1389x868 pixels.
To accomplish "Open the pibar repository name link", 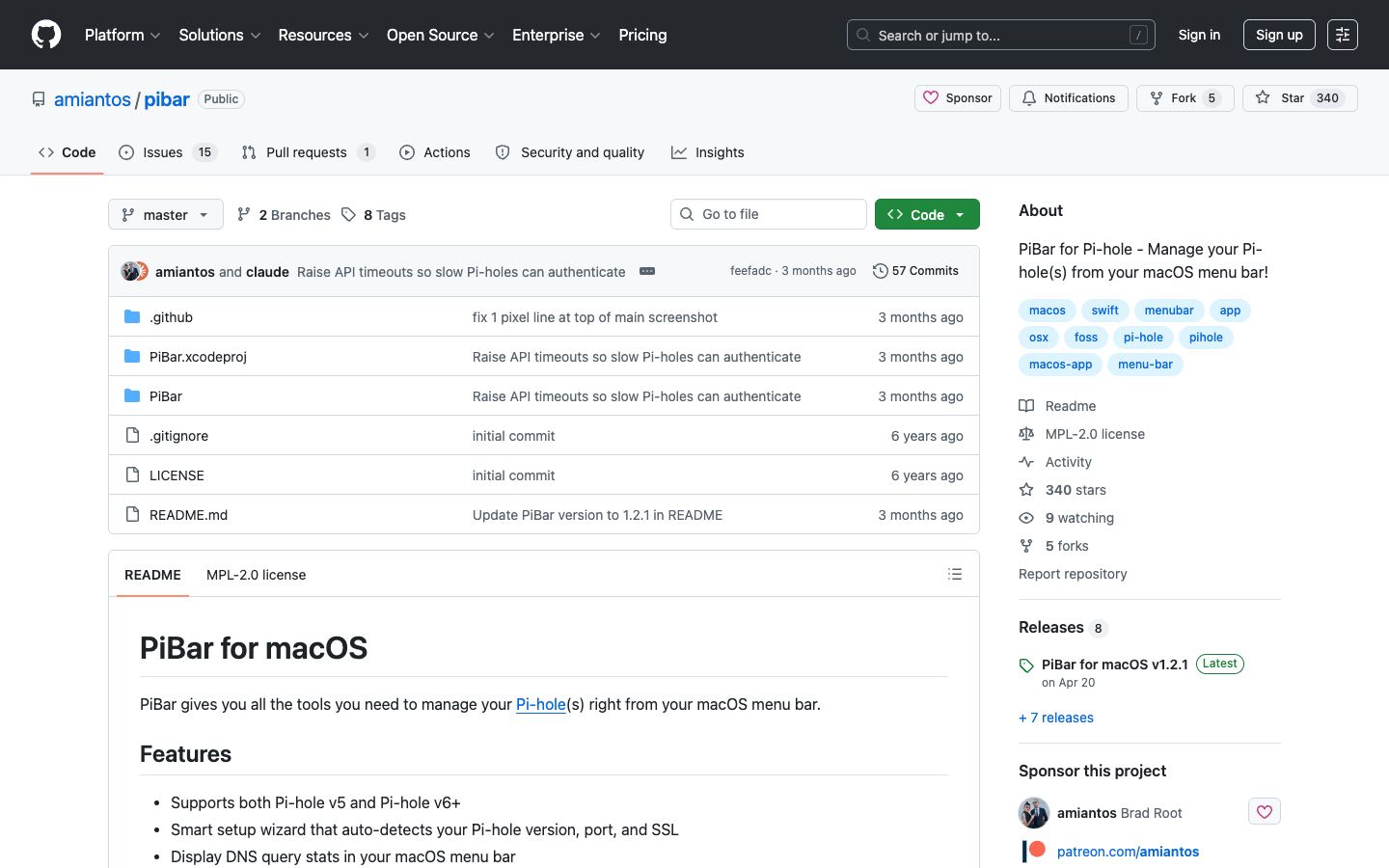I will pyautogui.click(x=167, y=99).
